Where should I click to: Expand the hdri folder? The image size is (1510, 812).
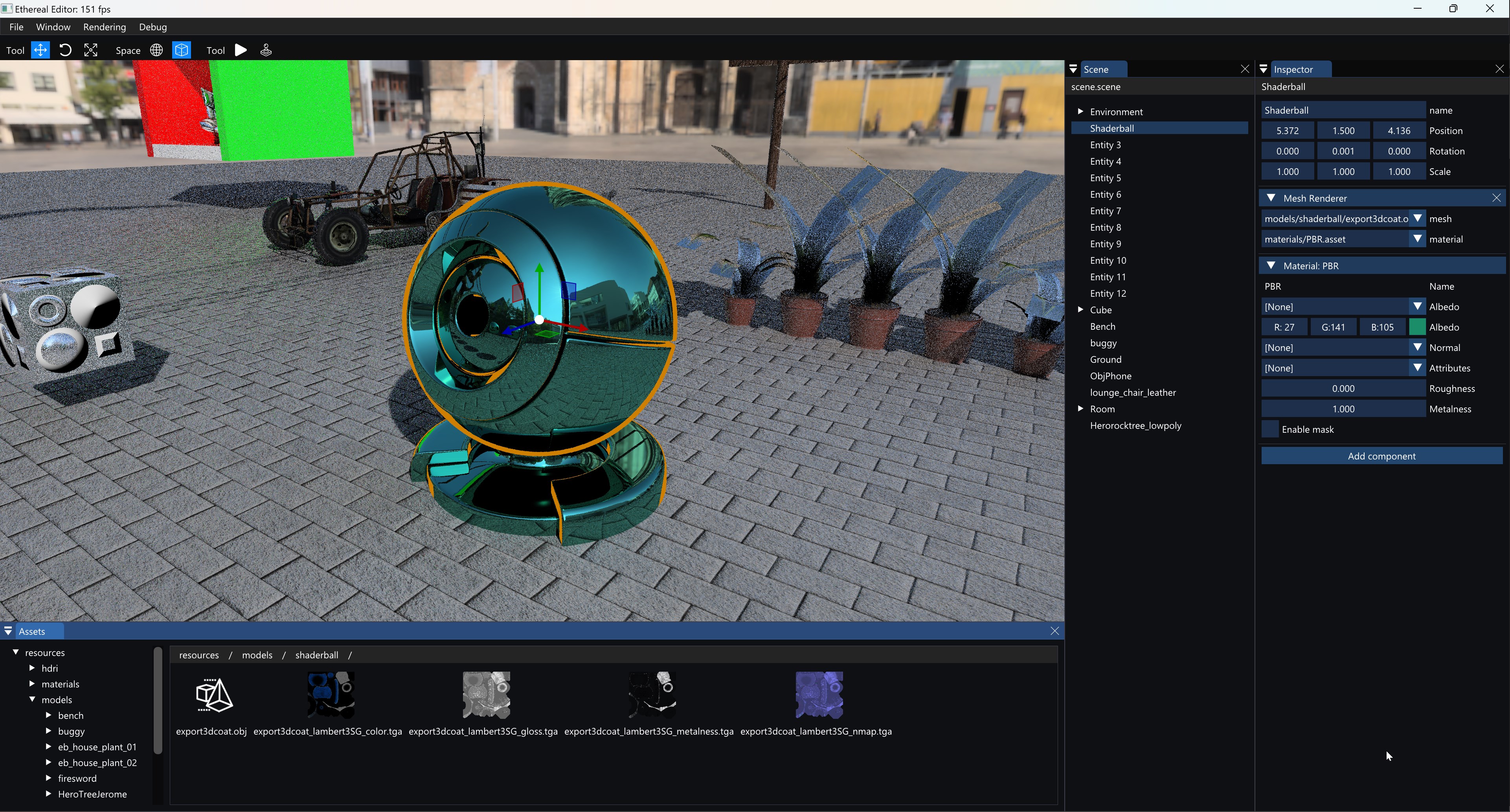coord(32,668)
